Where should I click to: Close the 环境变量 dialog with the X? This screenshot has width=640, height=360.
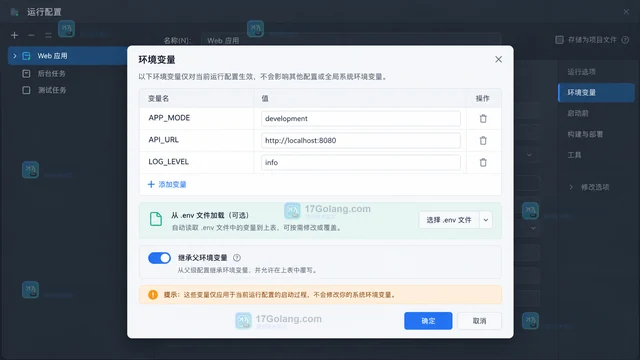[x=498, y=59]
